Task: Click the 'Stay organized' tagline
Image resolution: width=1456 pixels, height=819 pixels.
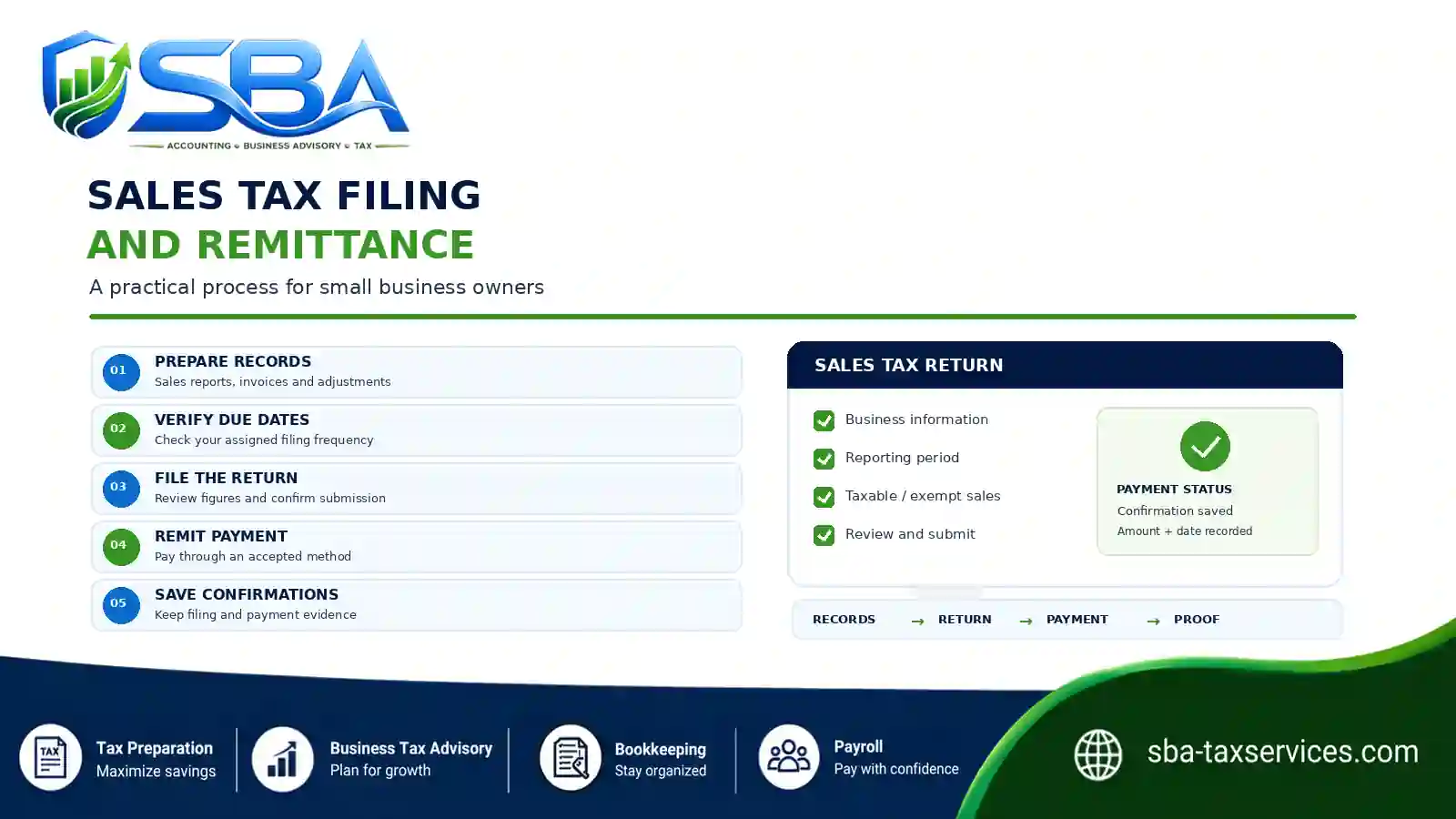Action: point(661,771)
